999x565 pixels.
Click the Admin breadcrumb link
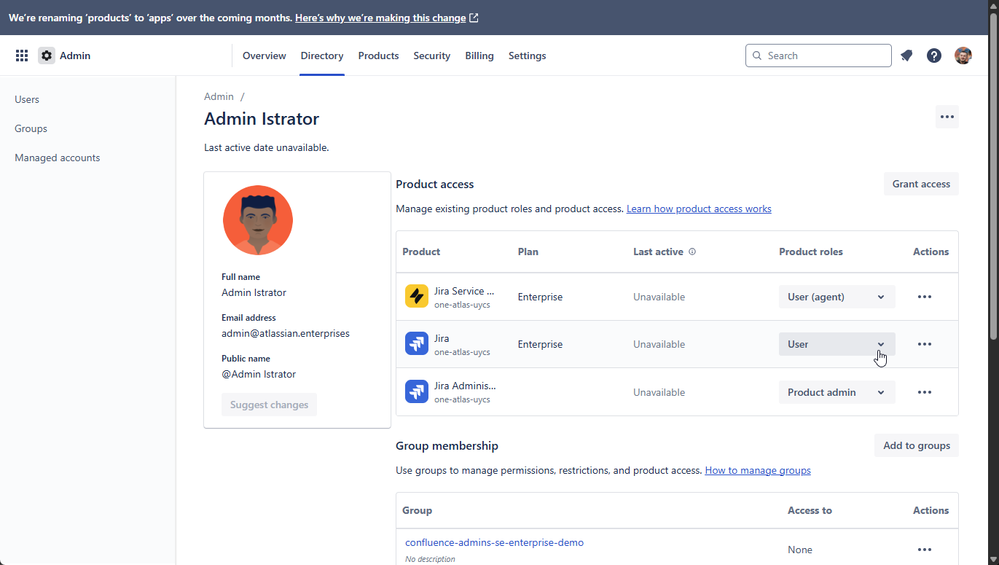(x=219, y=97)
